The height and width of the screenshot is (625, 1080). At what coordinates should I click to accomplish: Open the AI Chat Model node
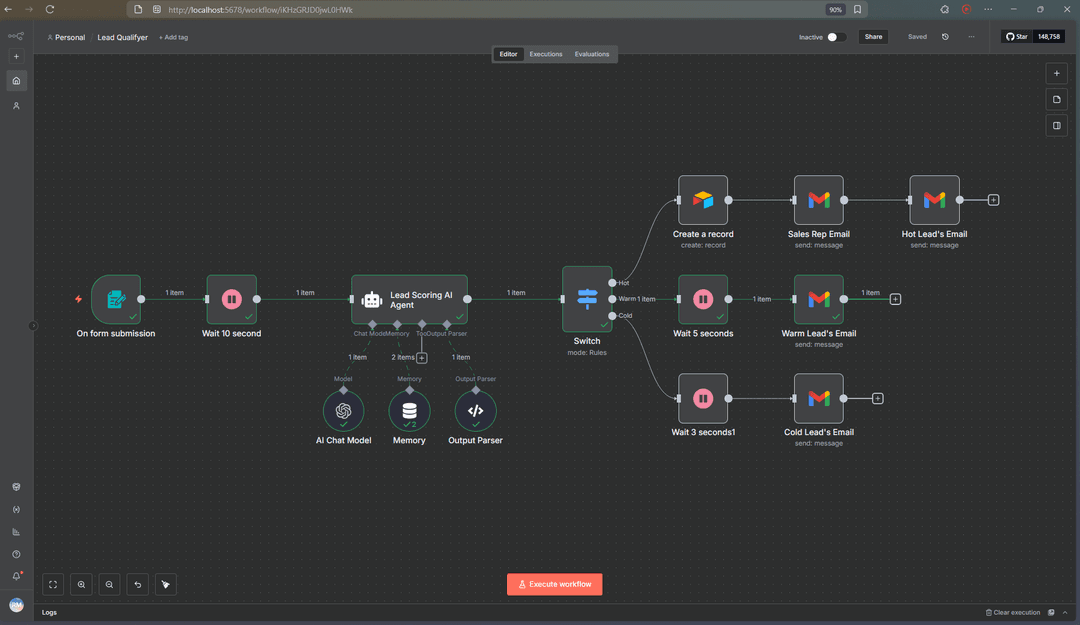click(x=343, y=410)
